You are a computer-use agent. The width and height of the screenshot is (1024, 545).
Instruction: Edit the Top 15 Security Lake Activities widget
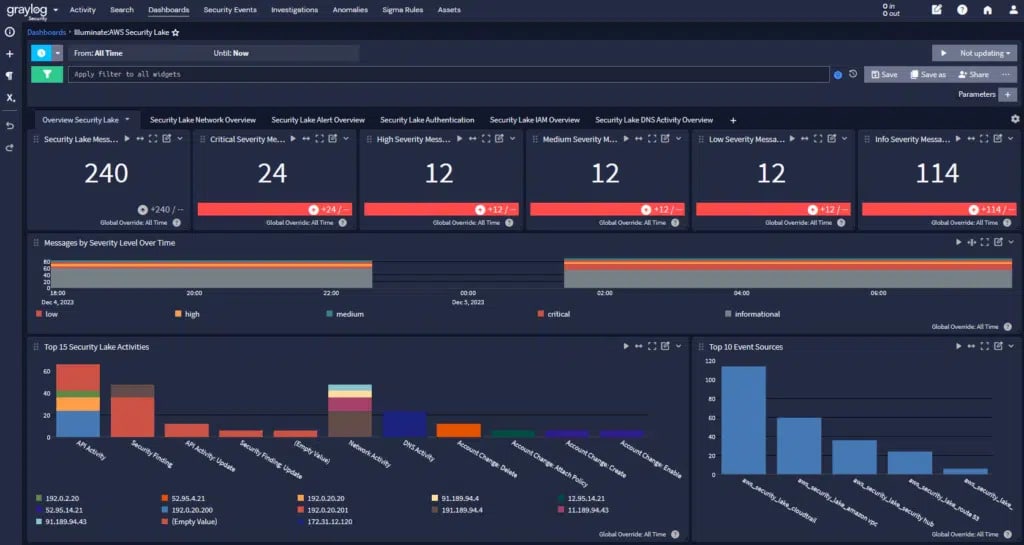[665, 346]
